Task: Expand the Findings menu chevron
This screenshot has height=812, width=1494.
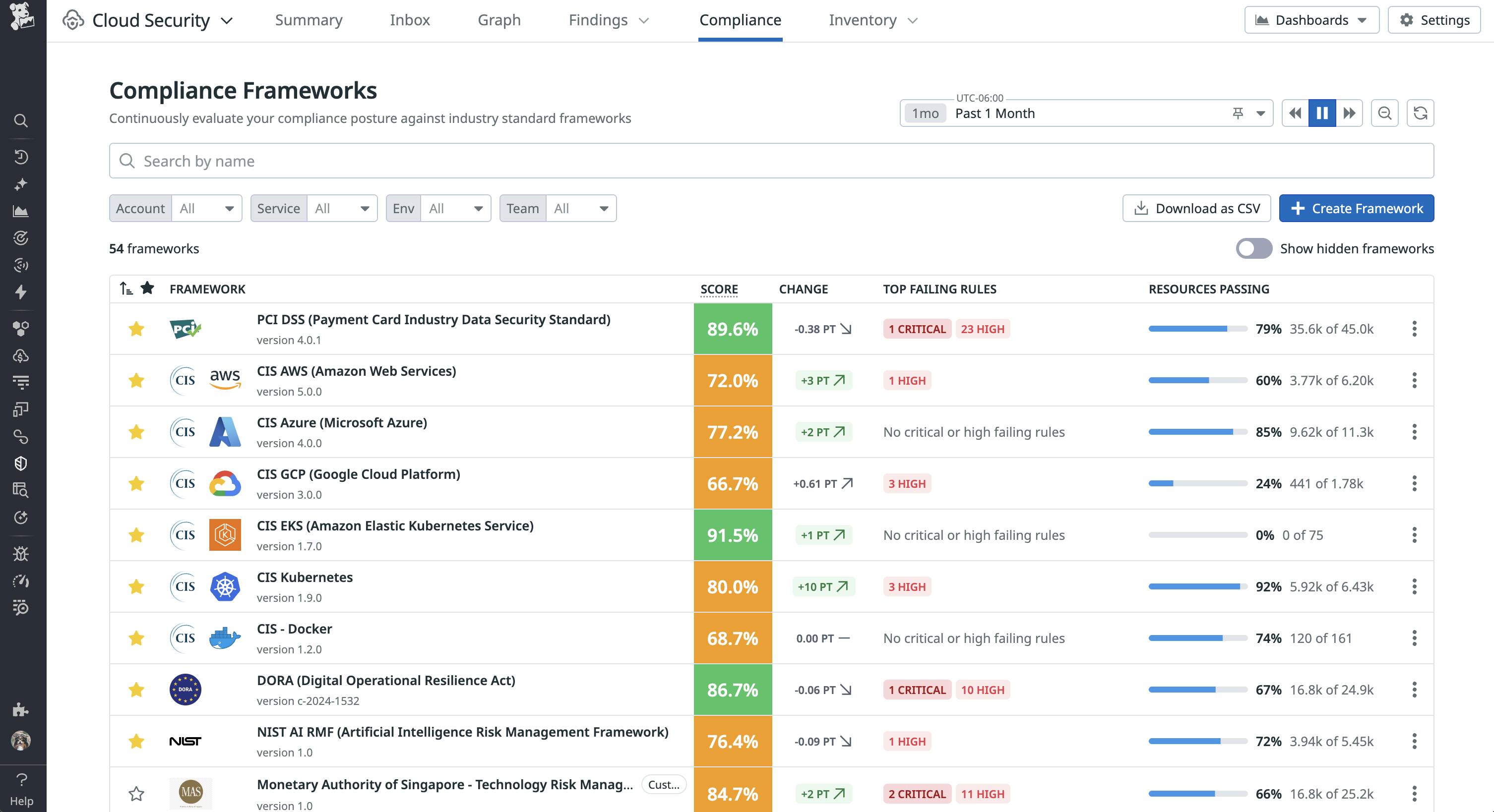Action: (x=644, y=20)
